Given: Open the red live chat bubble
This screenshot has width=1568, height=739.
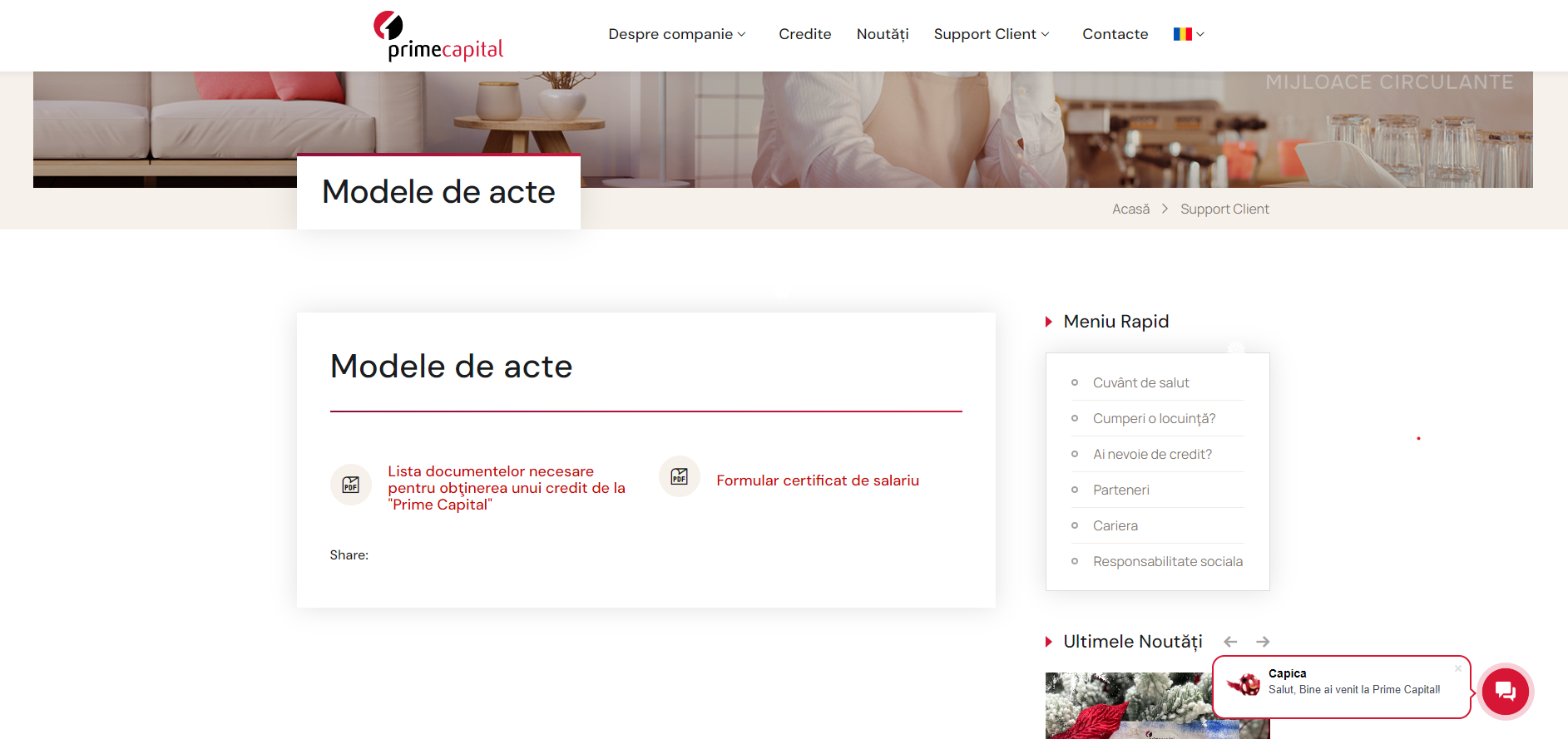Looking at the screenshot, I should click(1505, 691).
